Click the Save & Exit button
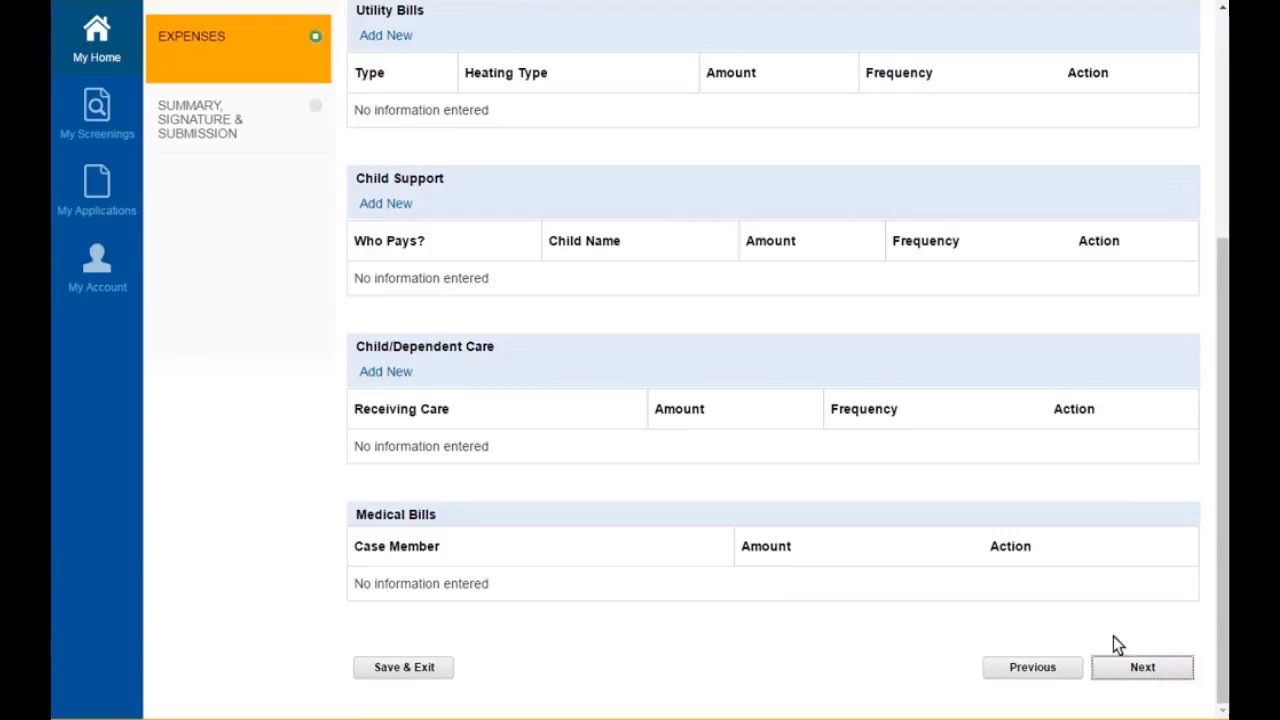 point(404,667)
